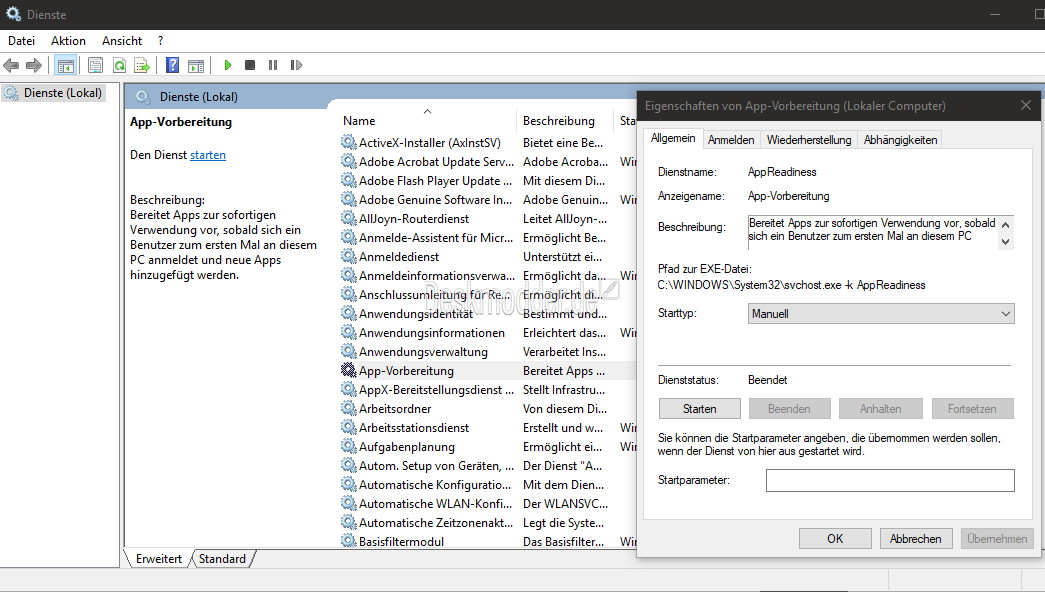Click gear icon beside Anwendungsidentität
Screen dimensions: 1045x592
pos(348,313)
